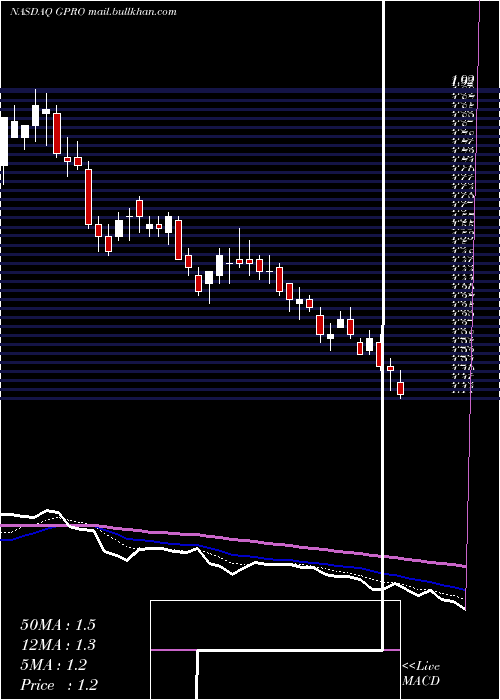Click the NASDAQ GPRO mail.bullkhan.com title text
This screenshot has height=700, width=500.
coord(93,12)
